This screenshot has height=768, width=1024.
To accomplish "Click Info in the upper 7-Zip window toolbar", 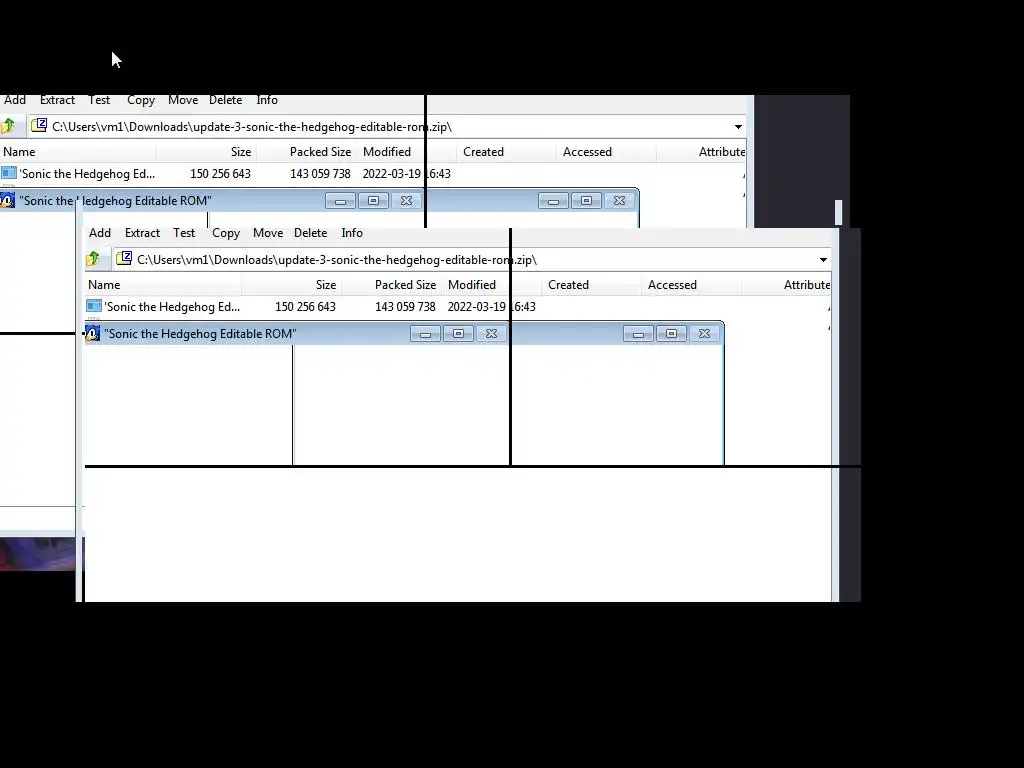I will point(267,100).
